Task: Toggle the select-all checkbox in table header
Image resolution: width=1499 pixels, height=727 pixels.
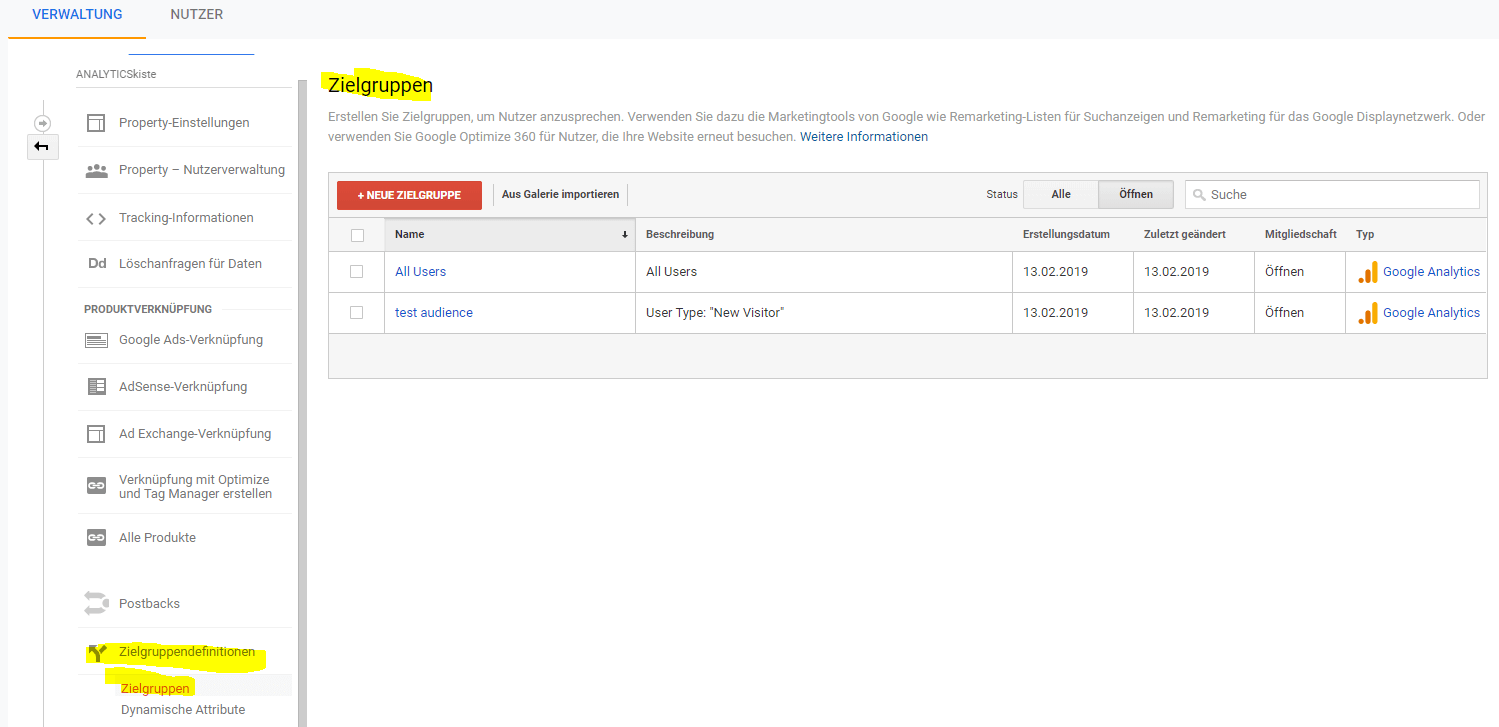Action: click(x=357, y=235)
